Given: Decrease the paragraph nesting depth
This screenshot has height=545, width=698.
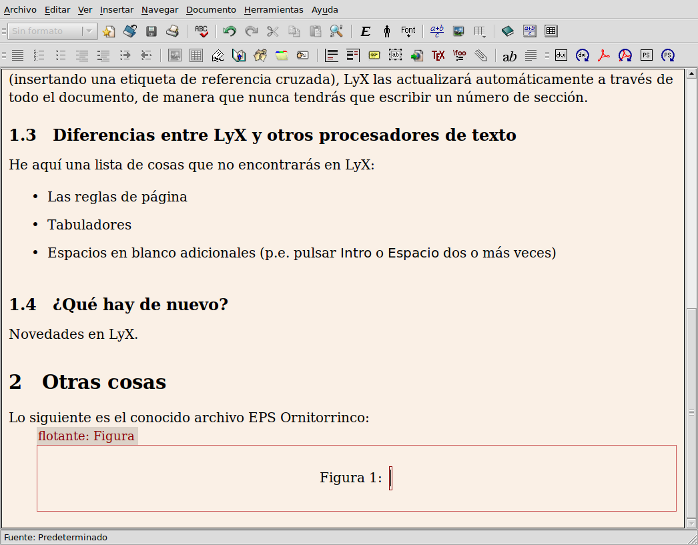Looking at the screenshot, I should click(x=146, y=56).
